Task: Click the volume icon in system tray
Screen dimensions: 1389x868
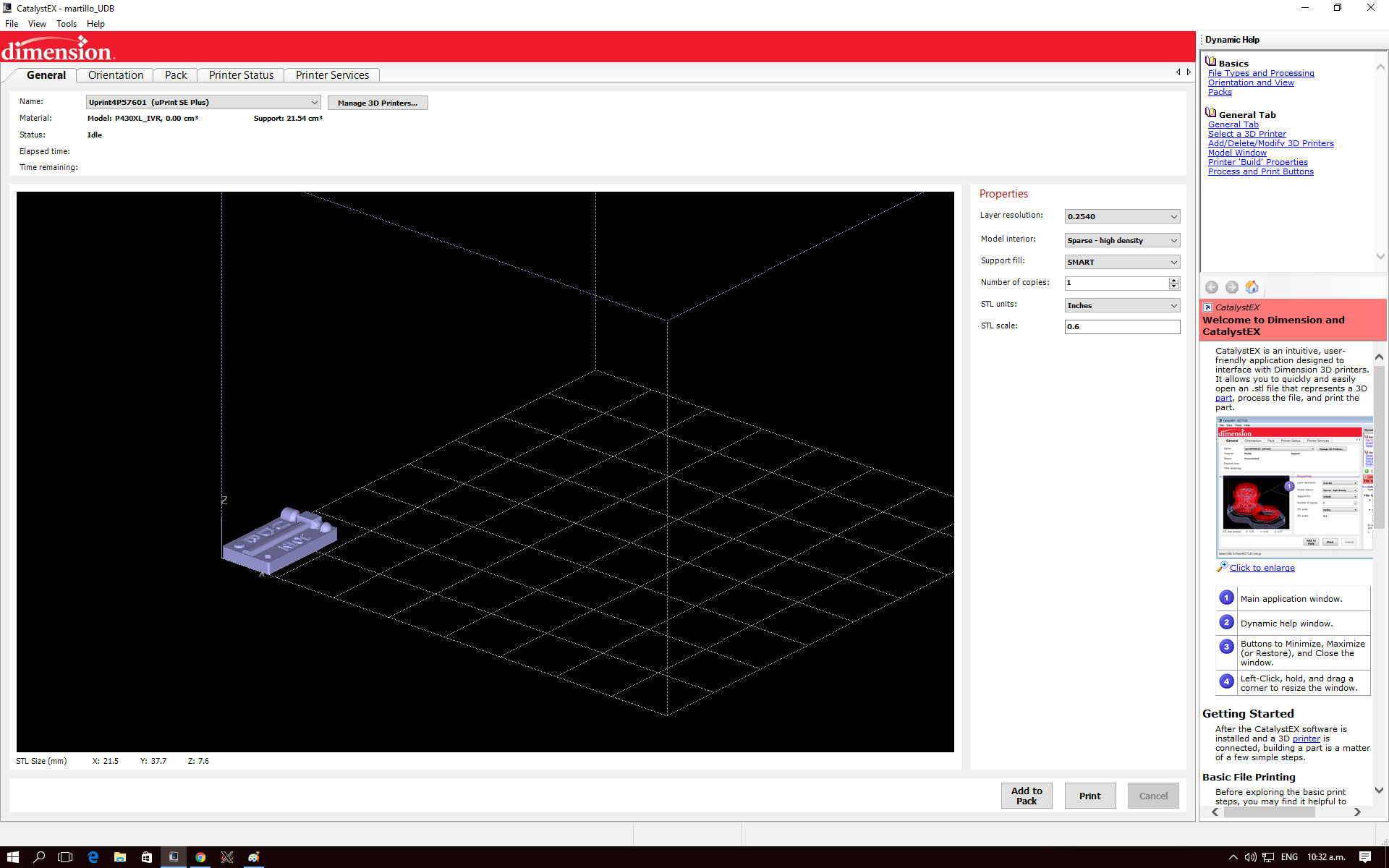Action: click(1250, 857)
